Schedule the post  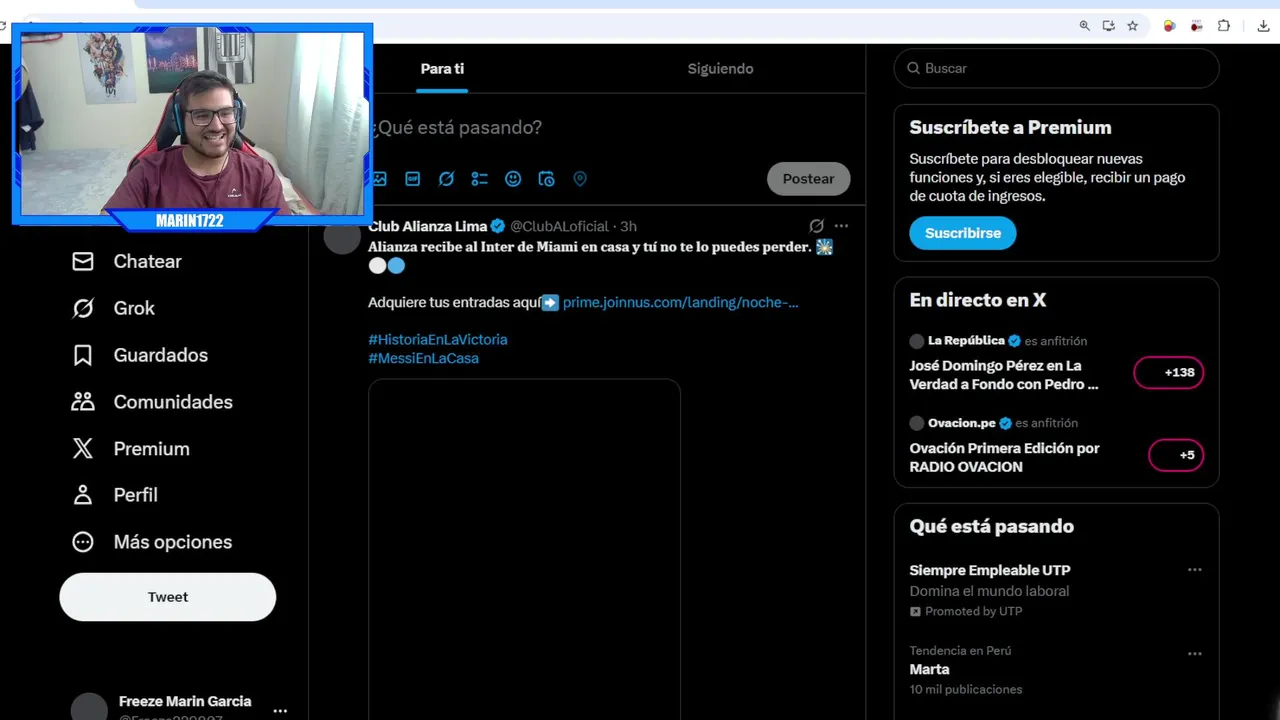pyautogui.click(x=546, y=179)
